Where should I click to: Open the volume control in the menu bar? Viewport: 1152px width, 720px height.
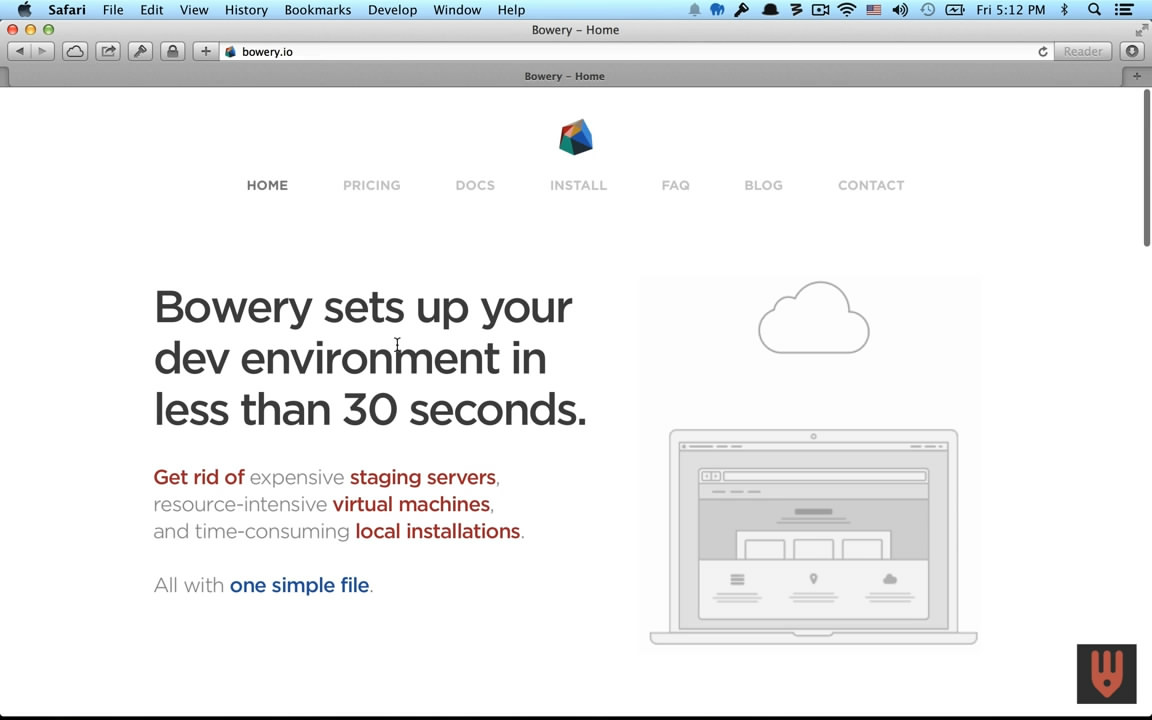[900, 10]
